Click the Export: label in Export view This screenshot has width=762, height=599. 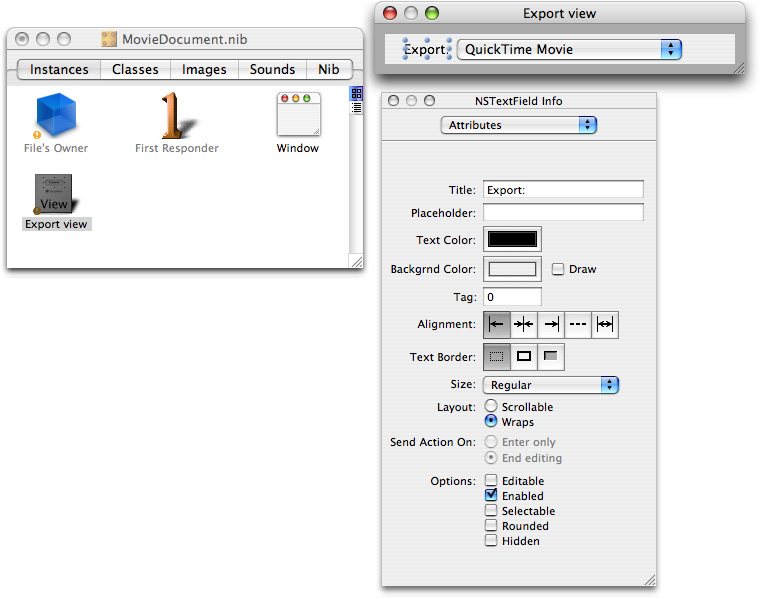(x=426, y=50)
